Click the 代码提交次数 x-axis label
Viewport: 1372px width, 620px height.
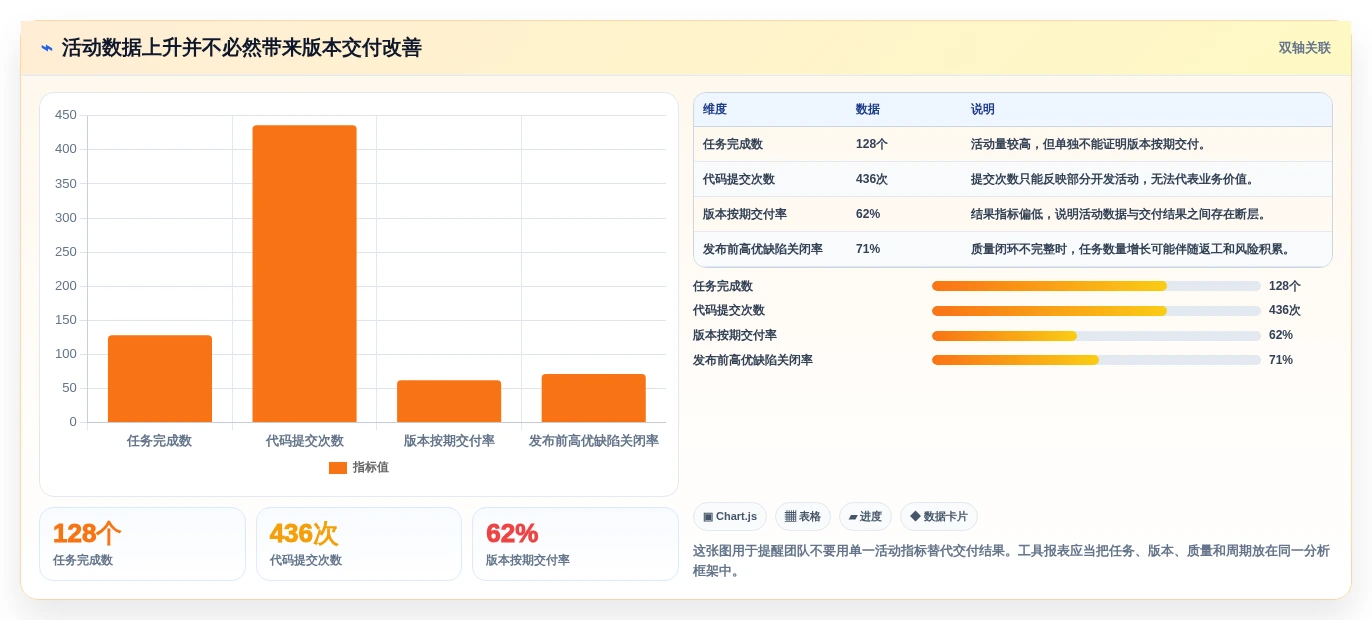pyautogui.click(x=304, y=441)
